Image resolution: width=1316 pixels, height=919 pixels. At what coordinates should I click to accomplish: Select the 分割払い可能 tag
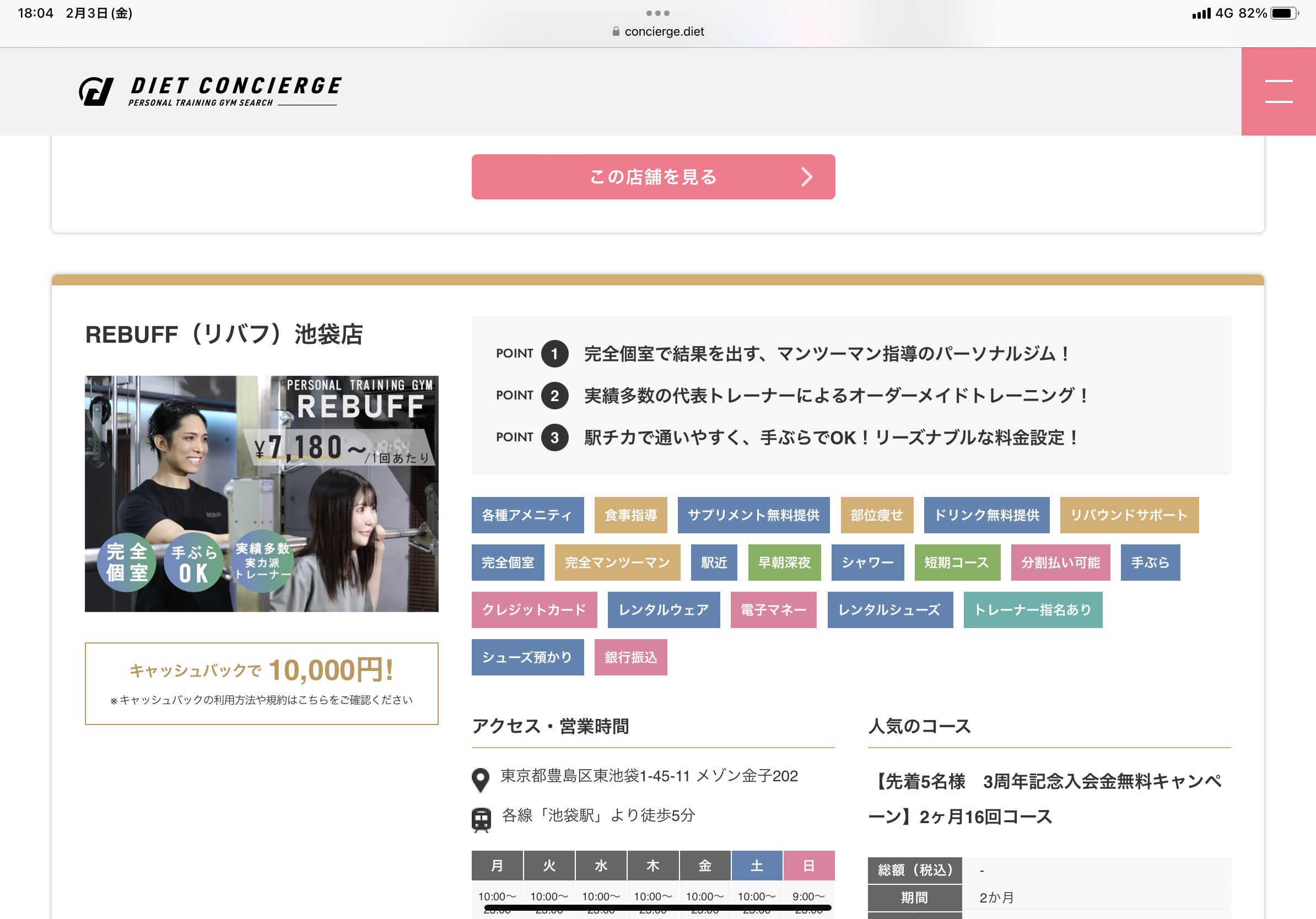pyautogui.click(x=1060, y=563)
